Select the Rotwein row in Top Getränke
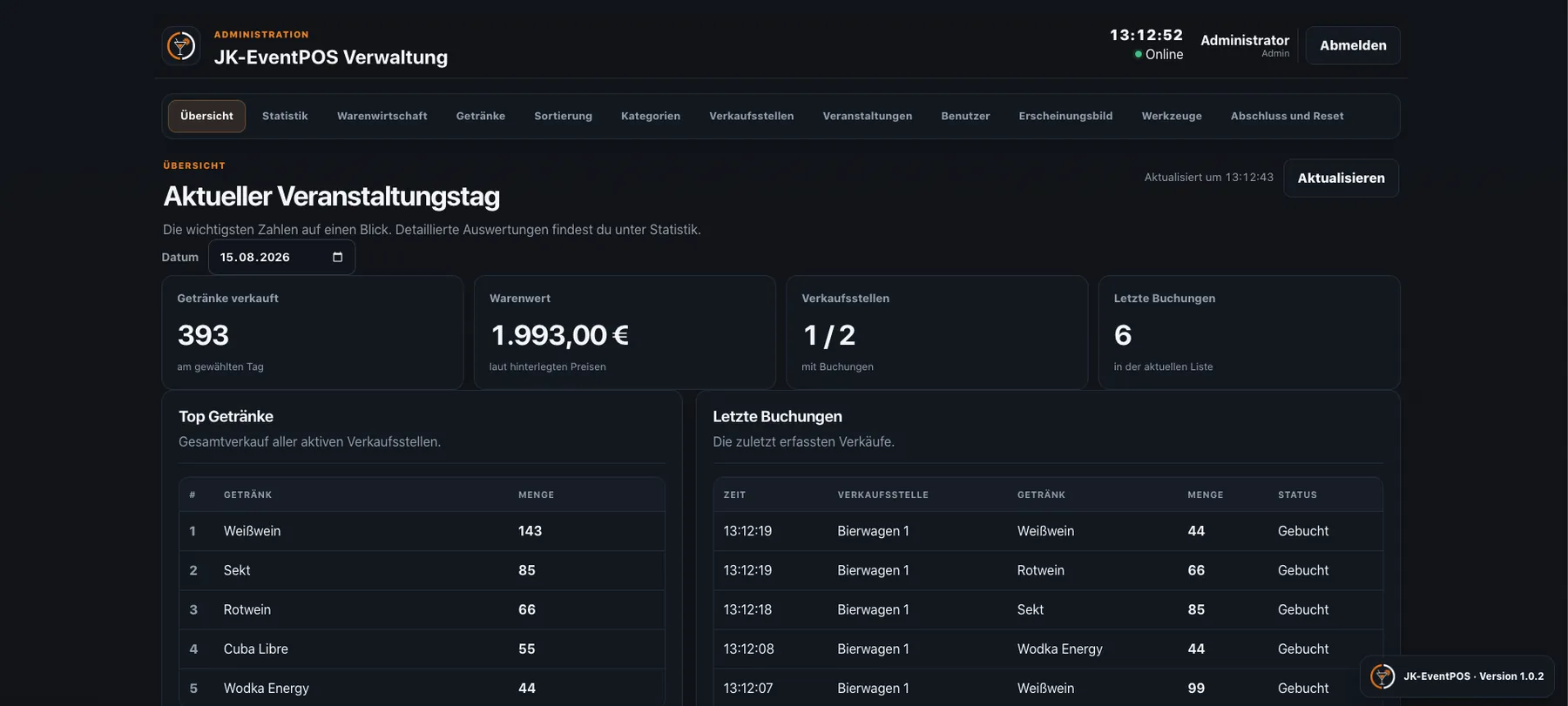Viewport: 1568px width, 706px height. tap(422, 609)
